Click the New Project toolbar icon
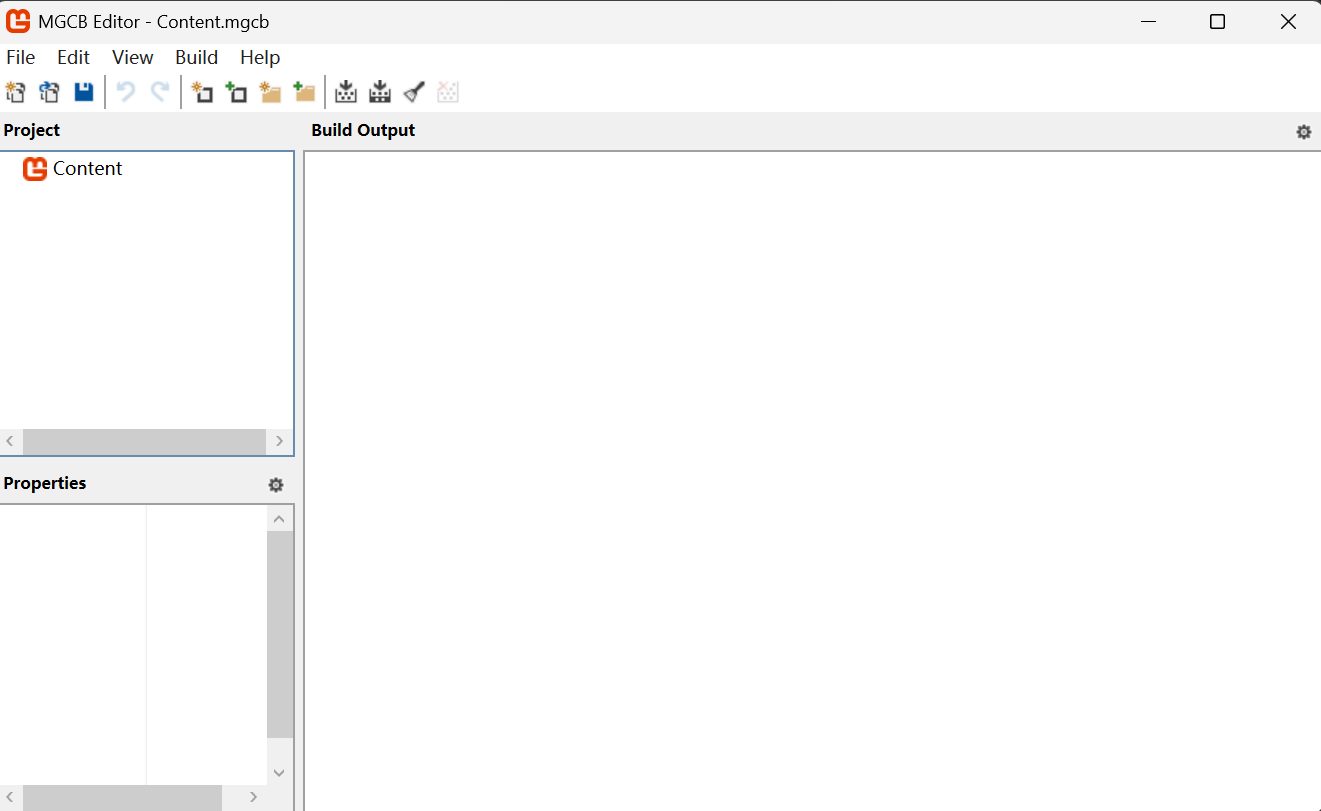This screenshot has width=1321, height=811. pyautogui.click(x=15, y=93)
